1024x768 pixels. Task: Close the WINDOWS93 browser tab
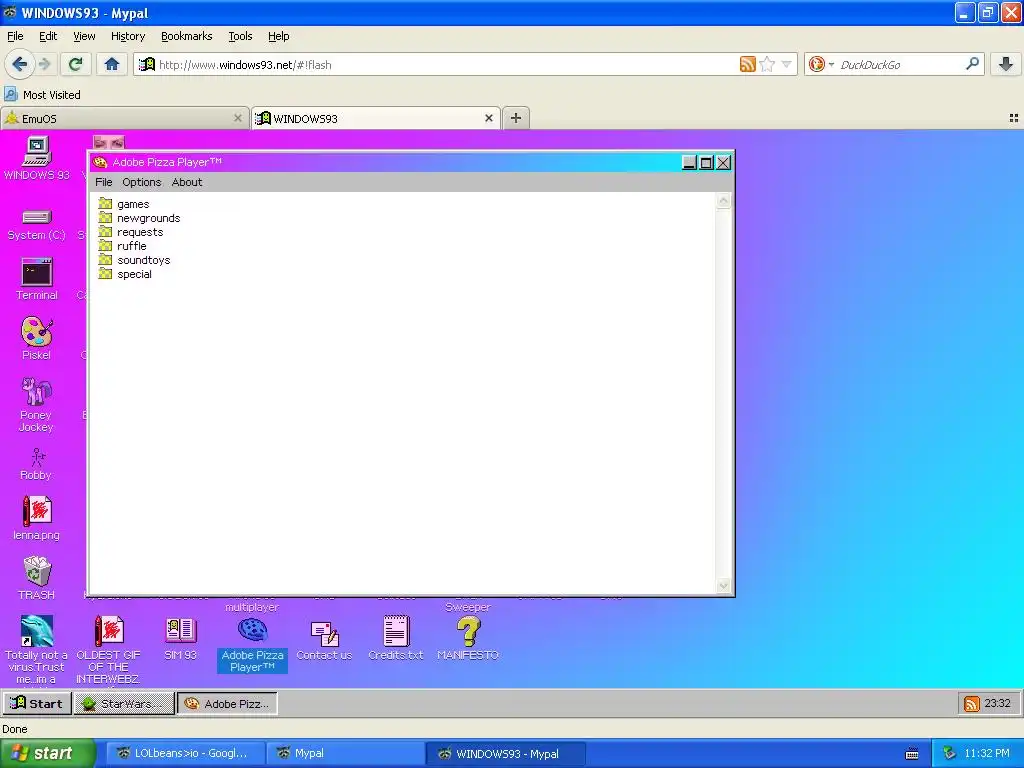click(x=488, y=118)
